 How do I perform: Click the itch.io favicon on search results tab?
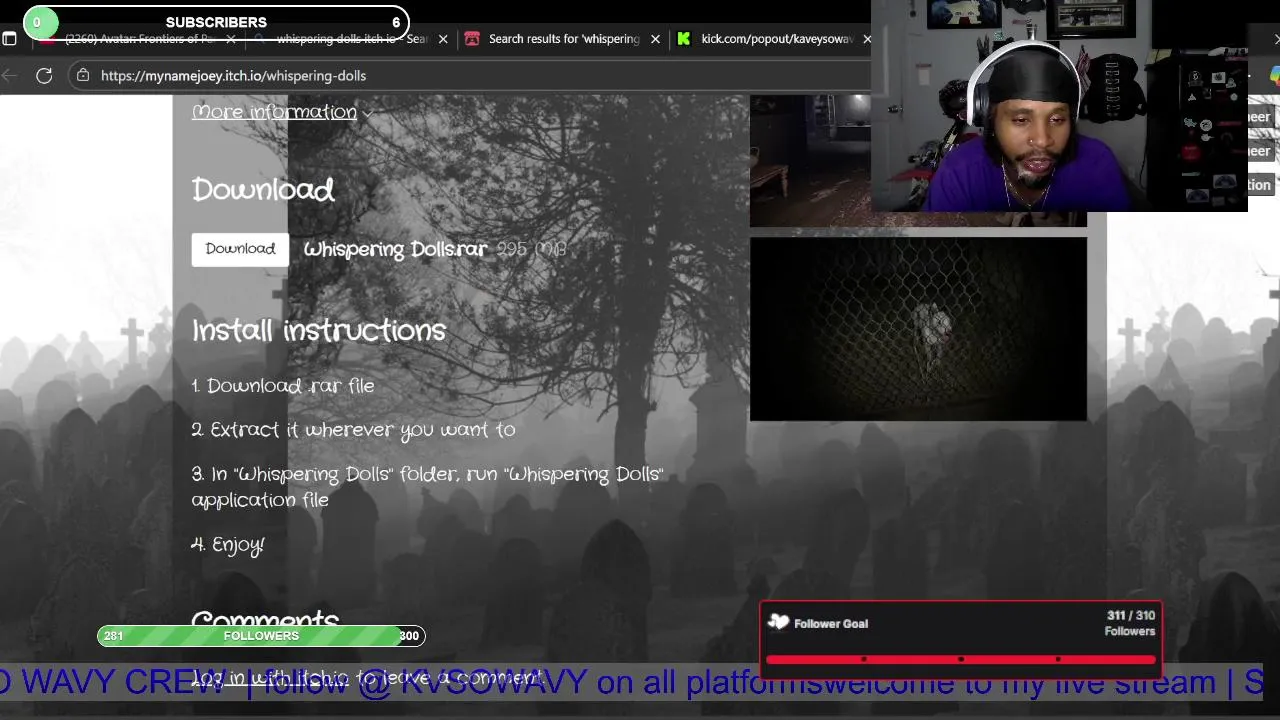(472, 39)
